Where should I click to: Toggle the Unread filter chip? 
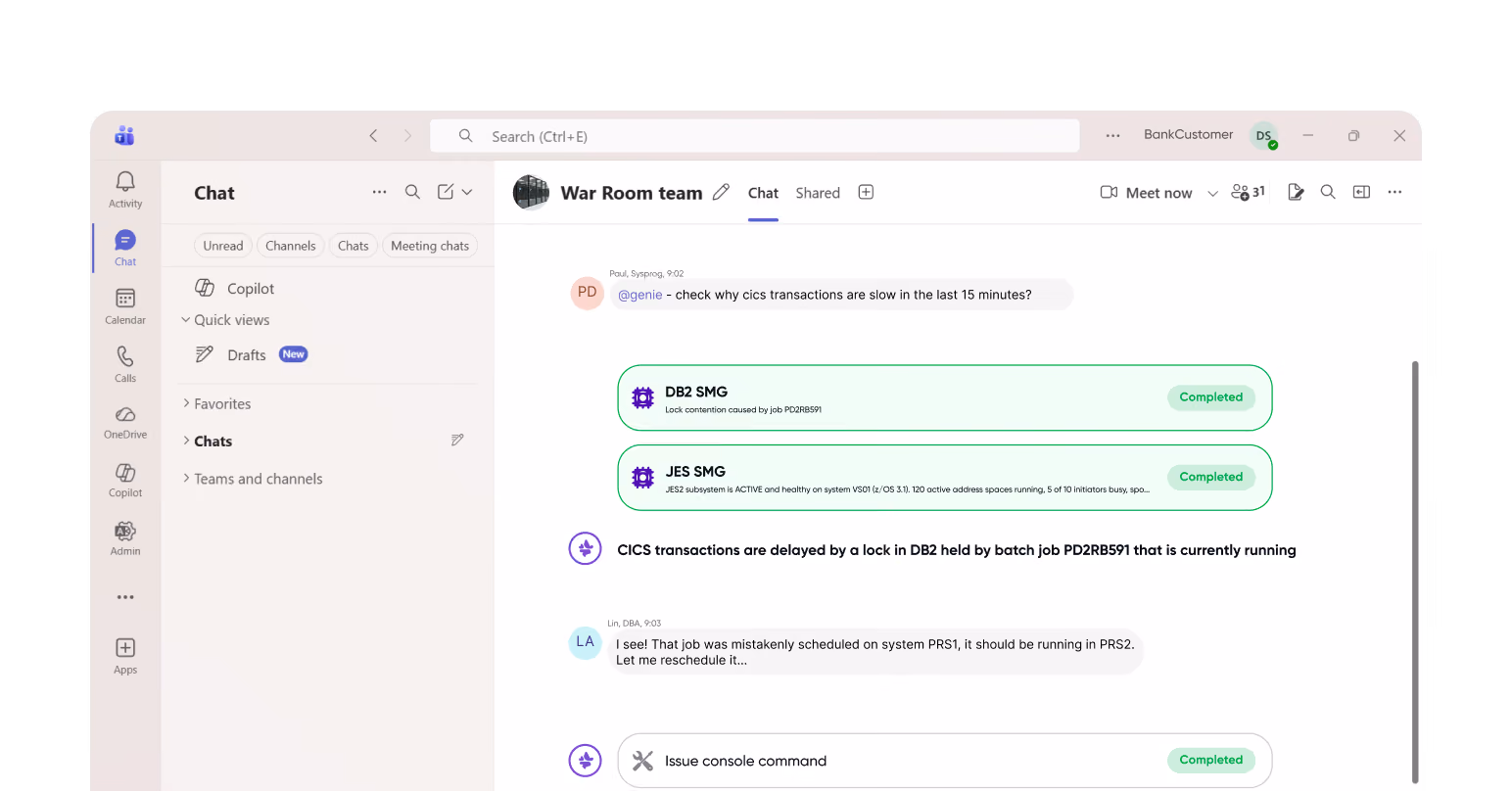[x=223, y=246]
